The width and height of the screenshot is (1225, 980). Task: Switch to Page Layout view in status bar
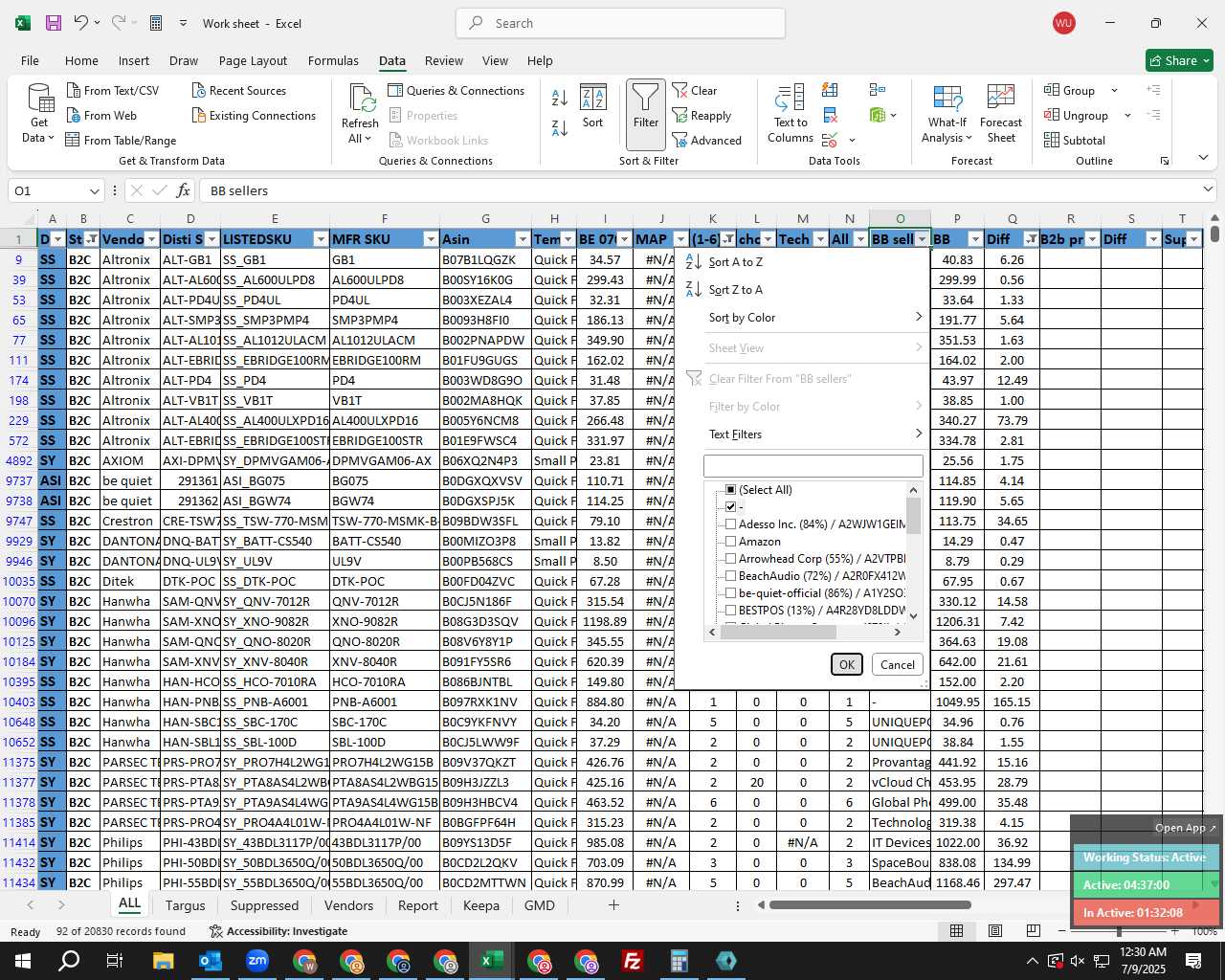995,931
